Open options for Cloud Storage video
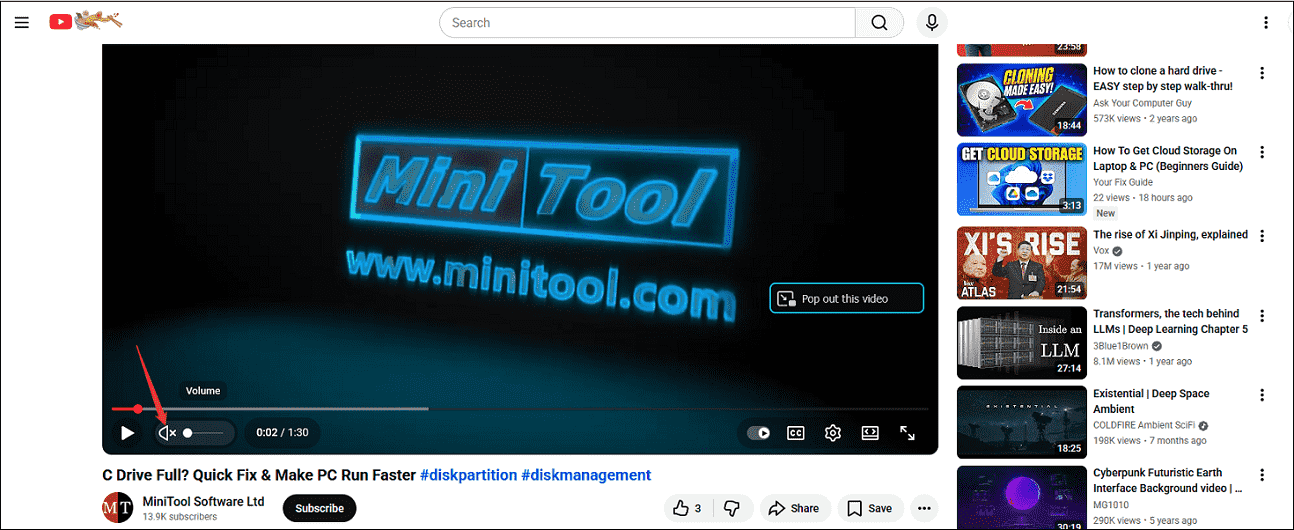Screen dimensions: 1294x530 click(x=1262, y=152)
